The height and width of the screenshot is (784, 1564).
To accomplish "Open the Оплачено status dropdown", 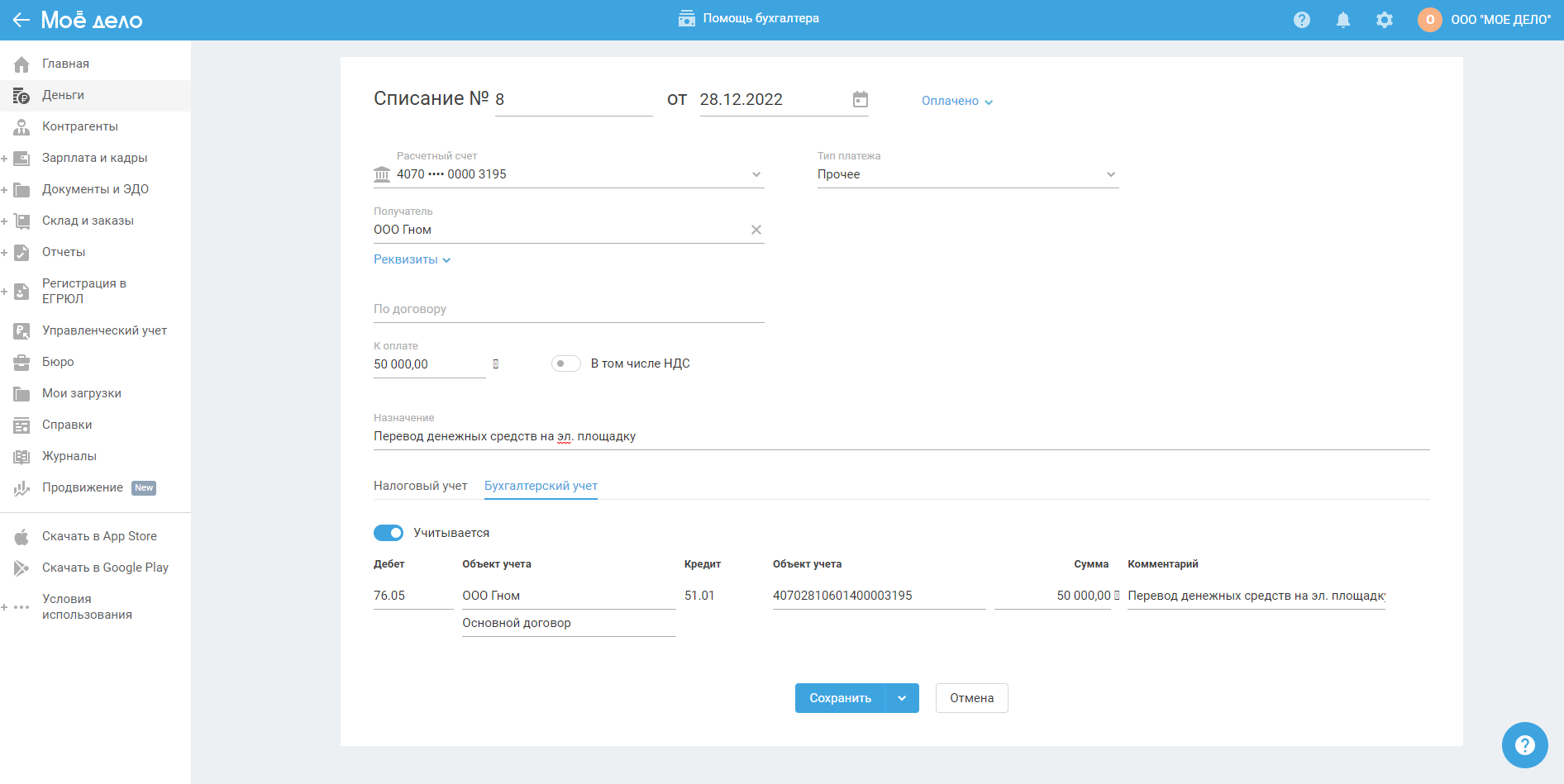I will coord(957,101).
